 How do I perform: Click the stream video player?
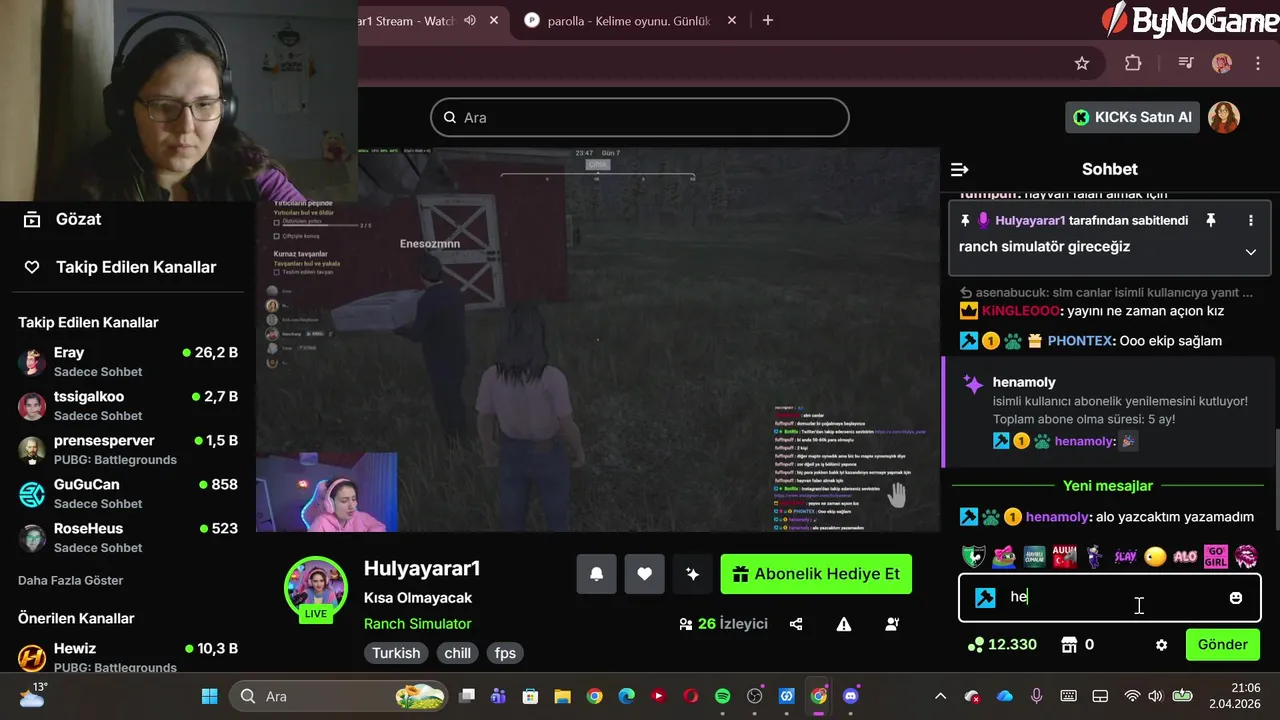pos(598,340)
